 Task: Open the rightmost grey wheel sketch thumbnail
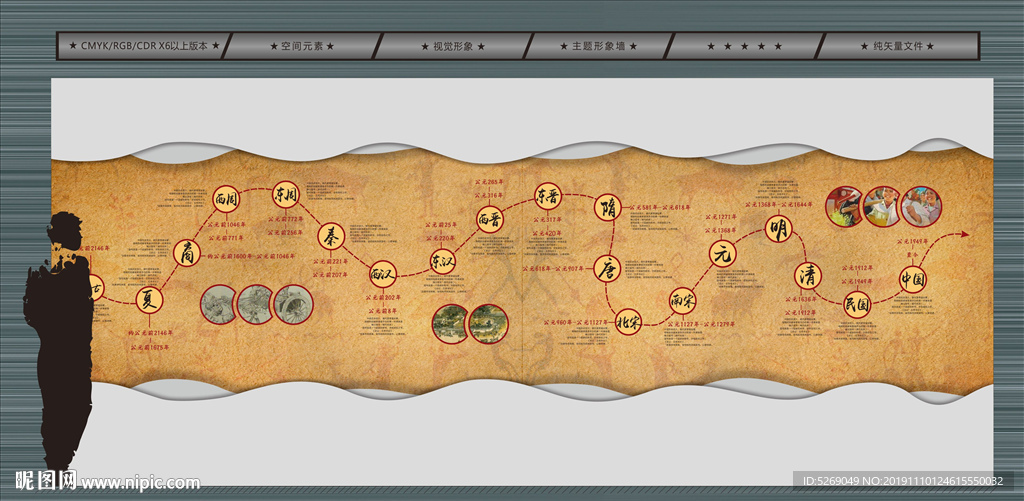[294, 304]
